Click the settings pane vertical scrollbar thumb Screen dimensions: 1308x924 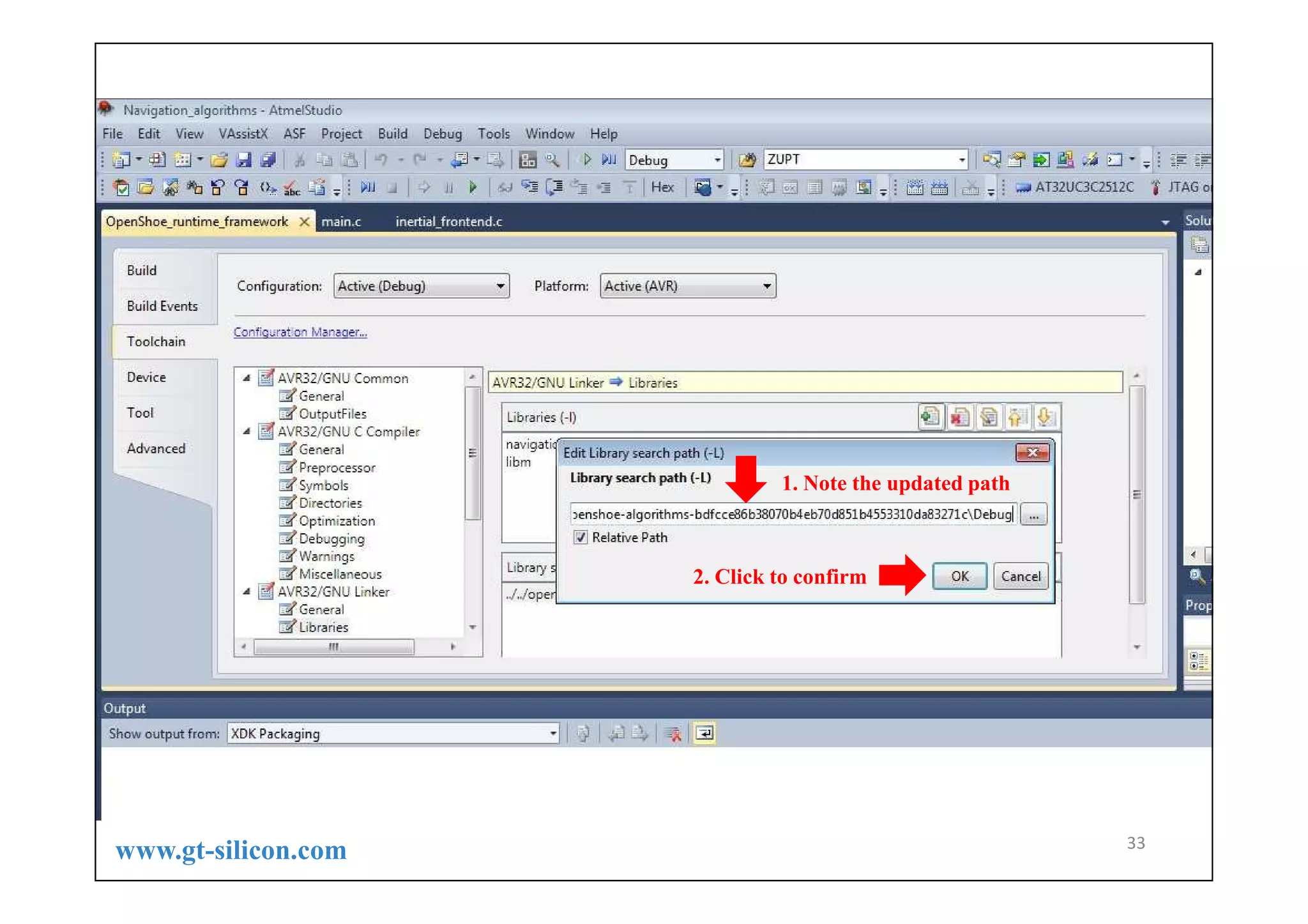tap(1137, 495)
